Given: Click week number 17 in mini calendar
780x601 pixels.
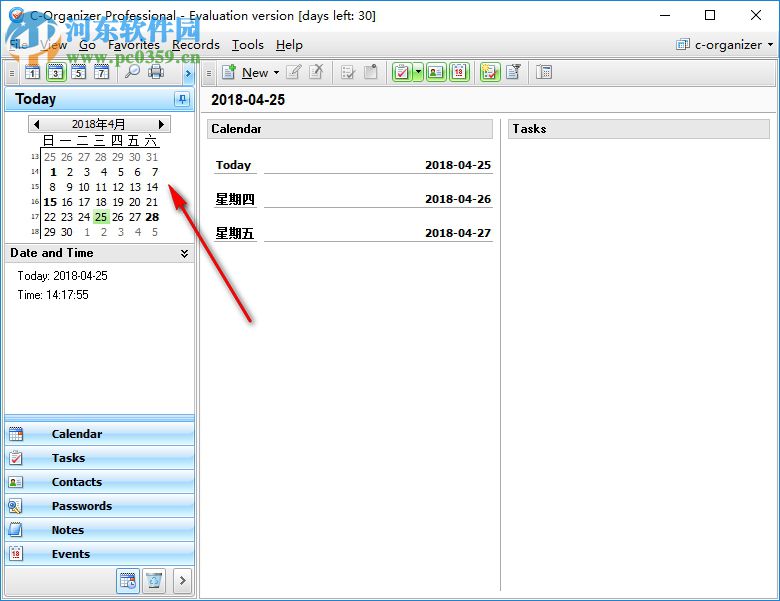Looking at the screenshot, I should click(x=34, y=217).
